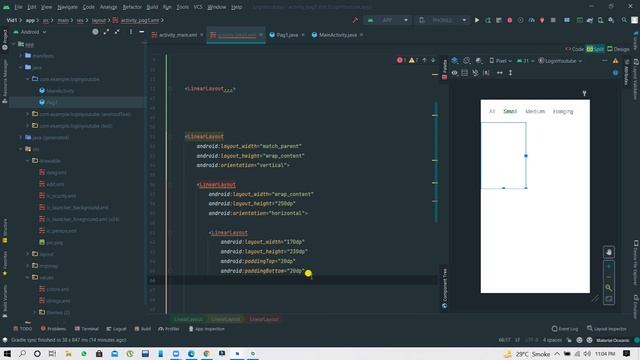
Task: Open the Build menu
Action: tap(152, 7)
